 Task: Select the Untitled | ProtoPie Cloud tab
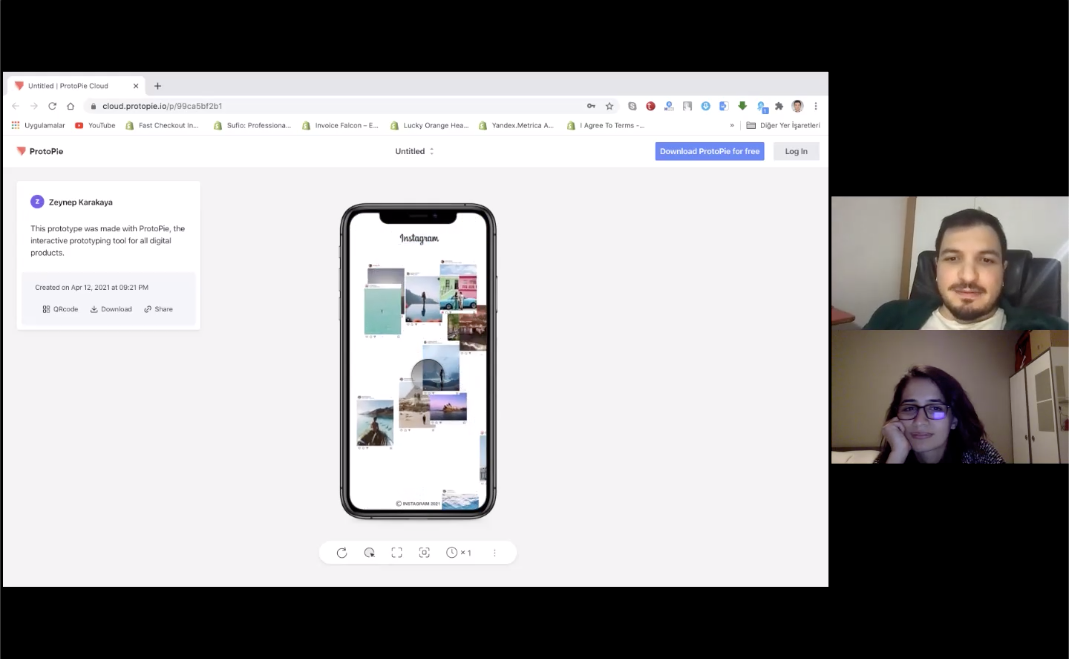coord(76,86)
